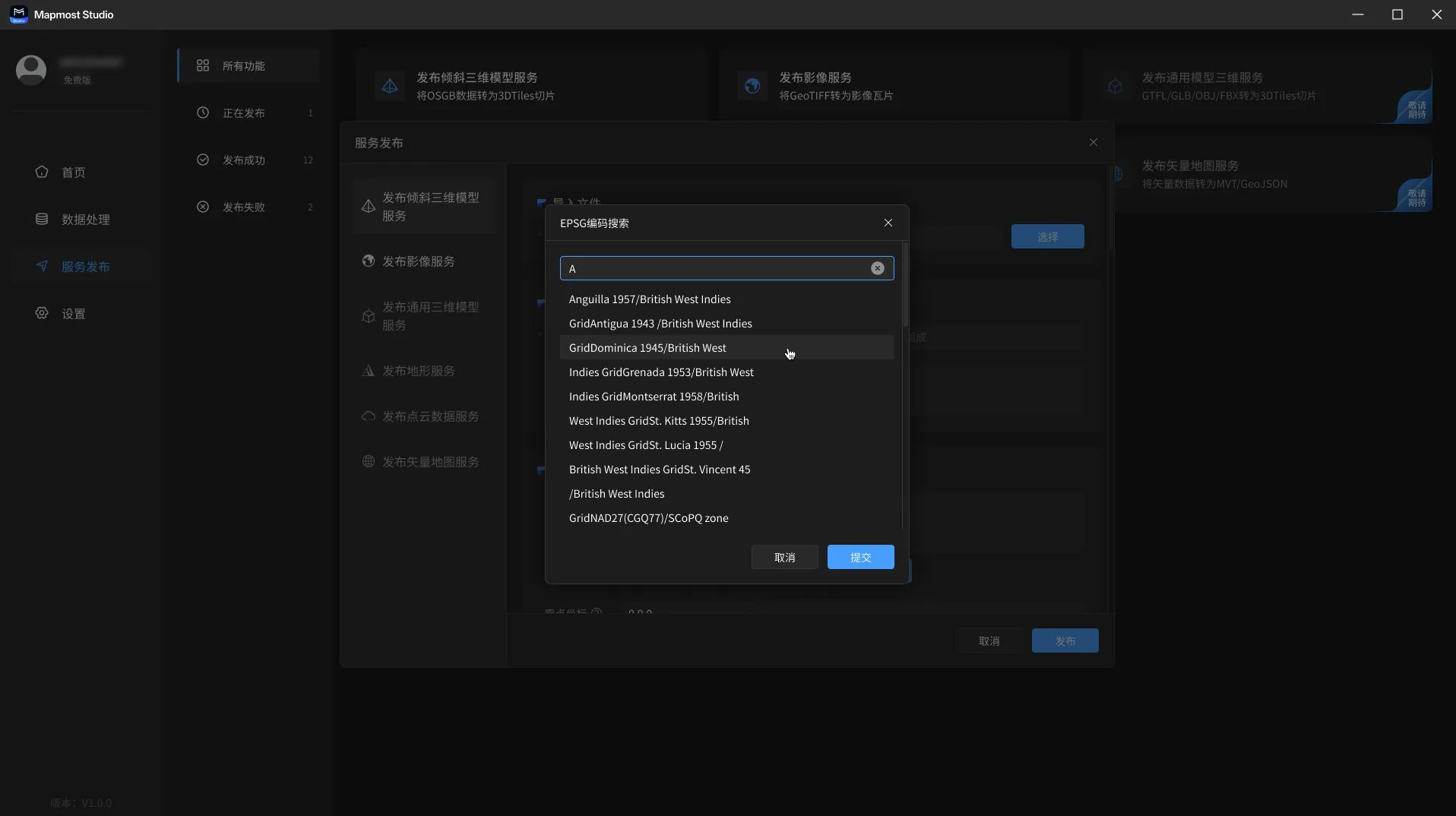Click the 设置 gear icon
Viewport: 1456px width, 816px height.
[x=42, y=313]
